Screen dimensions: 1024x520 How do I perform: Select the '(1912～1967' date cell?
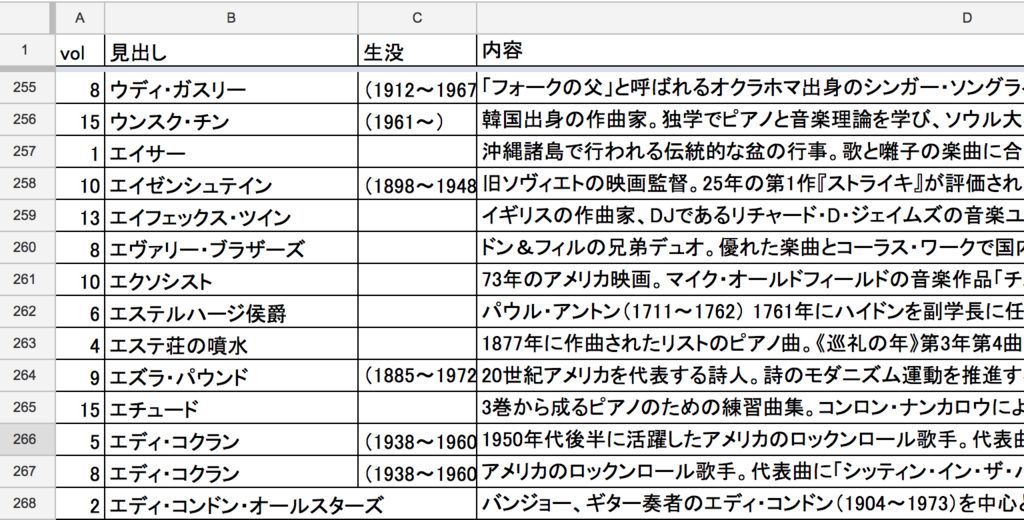pyautogui.click(x=417, y=87)
